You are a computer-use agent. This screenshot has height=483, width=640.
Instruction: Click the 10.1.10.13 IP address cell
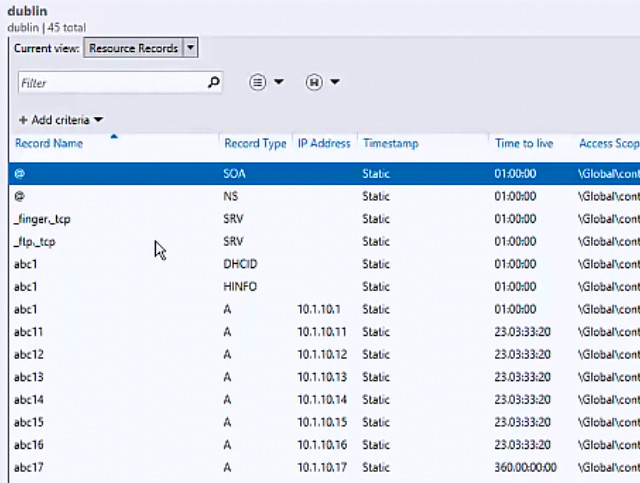click(322, 377)
